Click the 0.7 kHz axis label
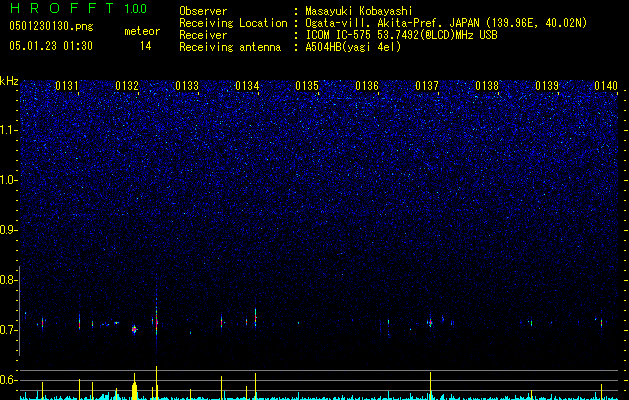 coord(9,330)
